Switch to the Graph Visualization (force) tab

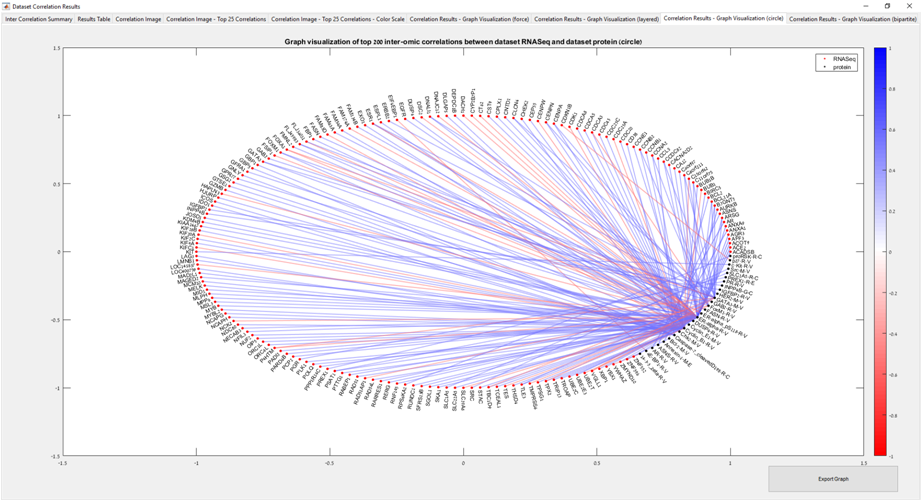coord(469,19)
